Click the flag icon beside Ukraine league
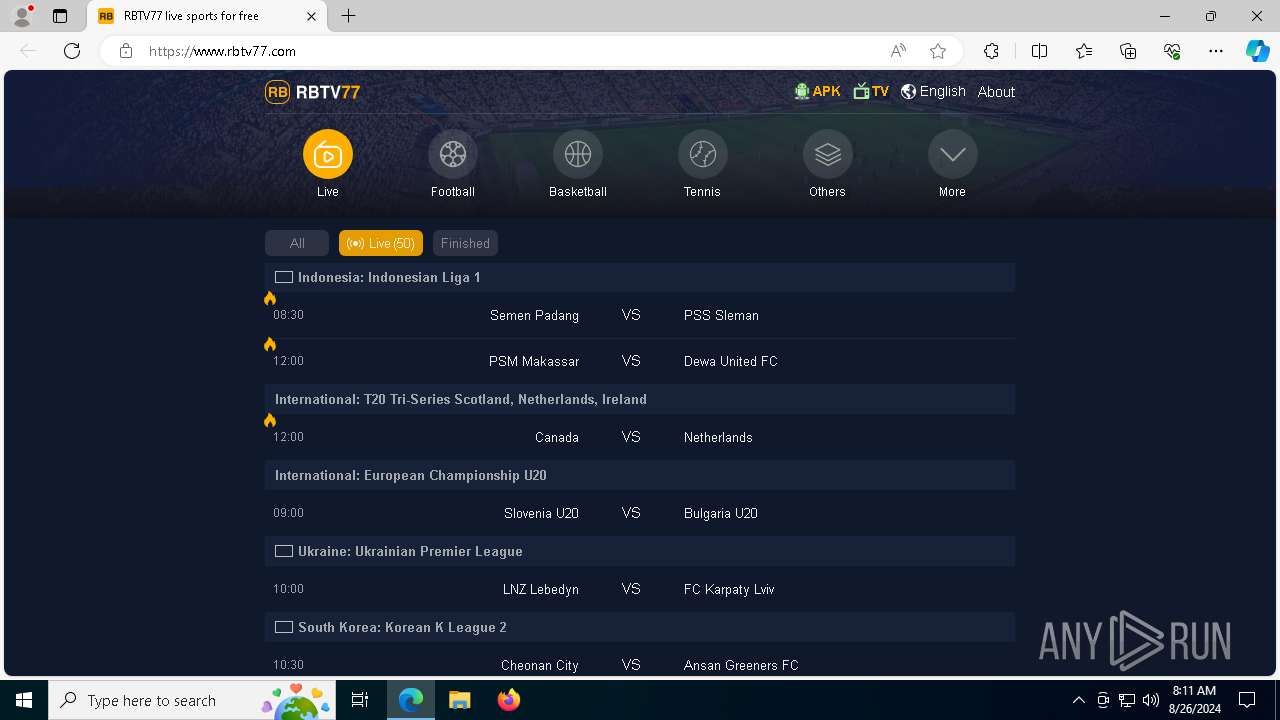This screenshot has height=720, width=1280. [x=284, y=551]
